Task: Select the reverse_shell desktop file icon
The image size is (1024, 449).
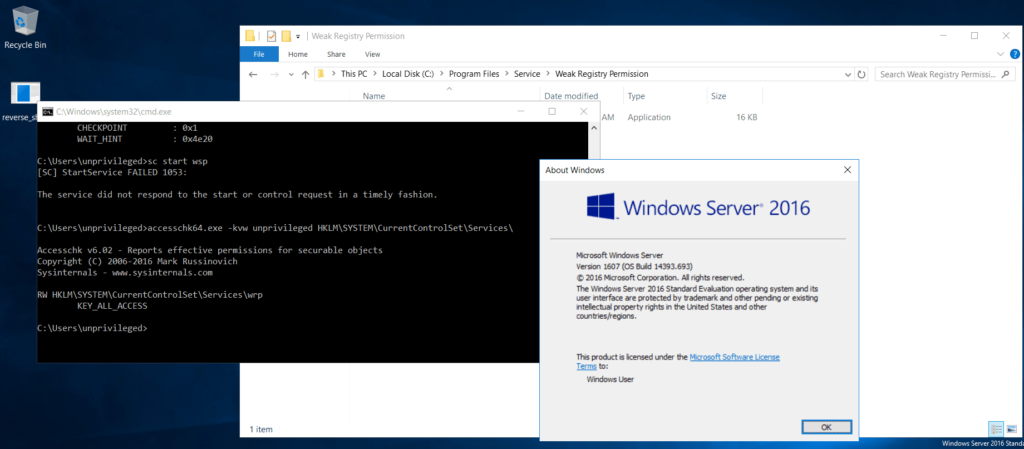Action: coord(25,102)
